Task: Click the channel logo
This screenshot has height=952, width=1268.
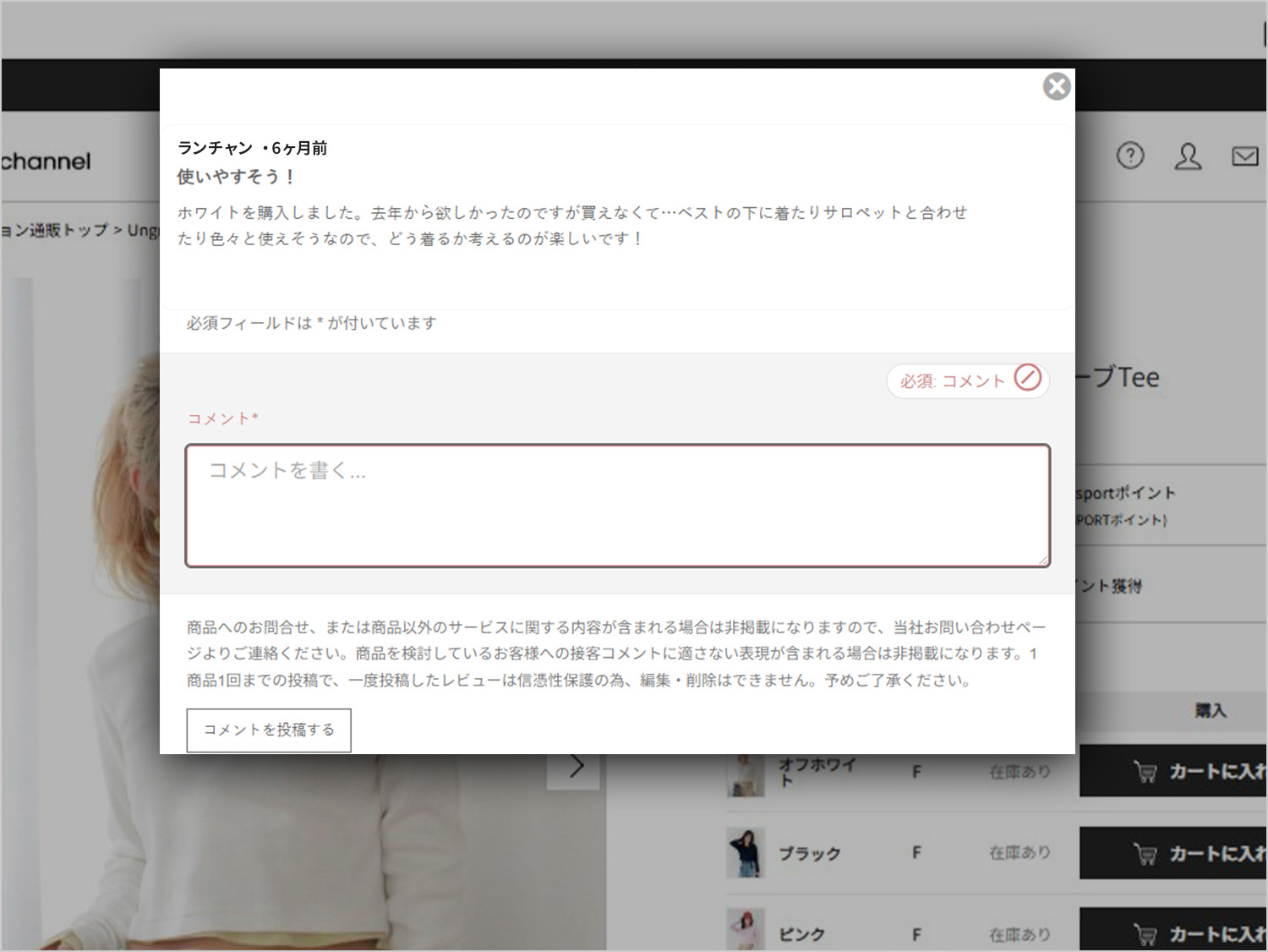Action: coord(46,161)
